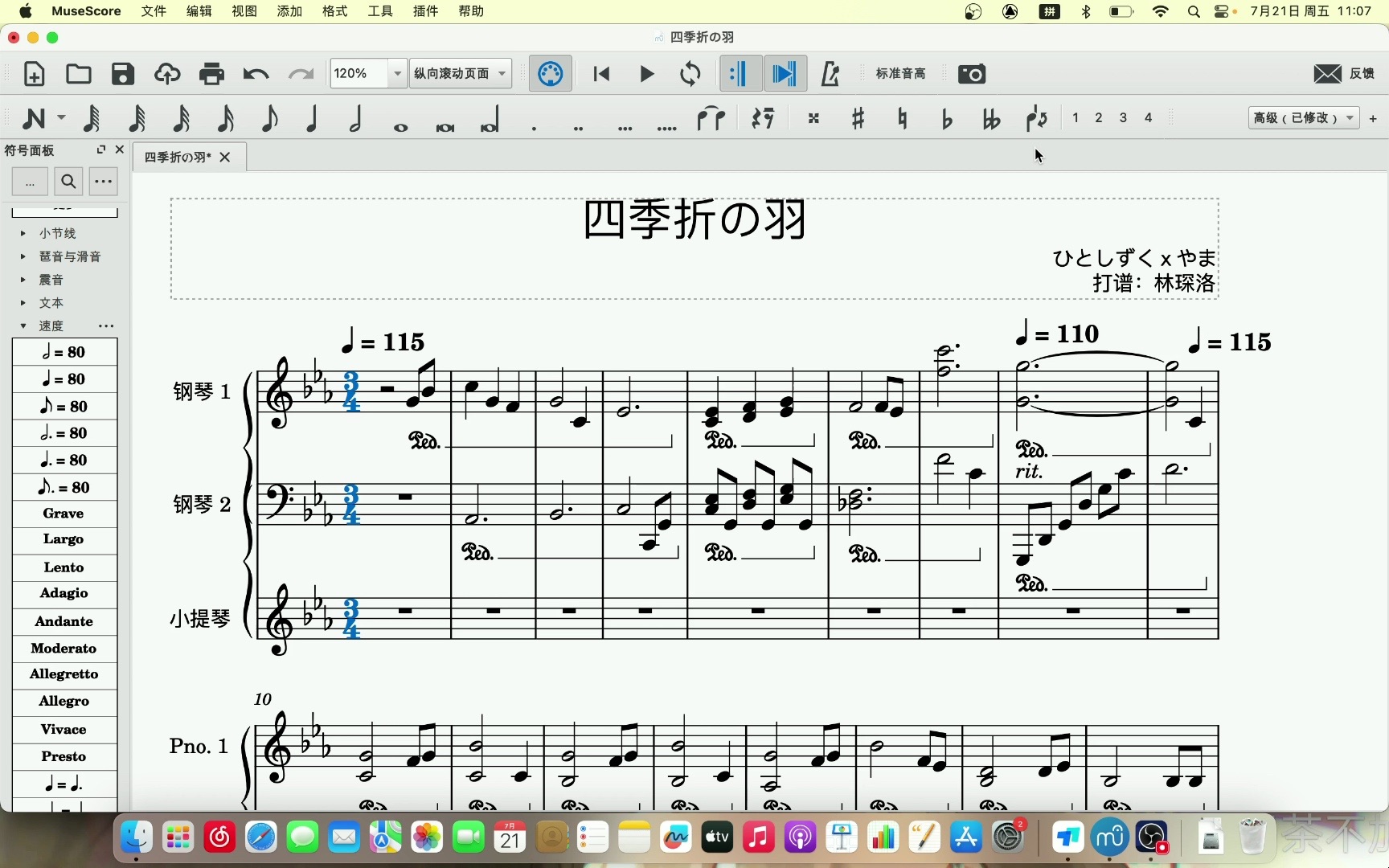Image resolution: width=1389 pixels, height=868 pixels.
Task: Select the whole note duration
Action: coord(400,127)
